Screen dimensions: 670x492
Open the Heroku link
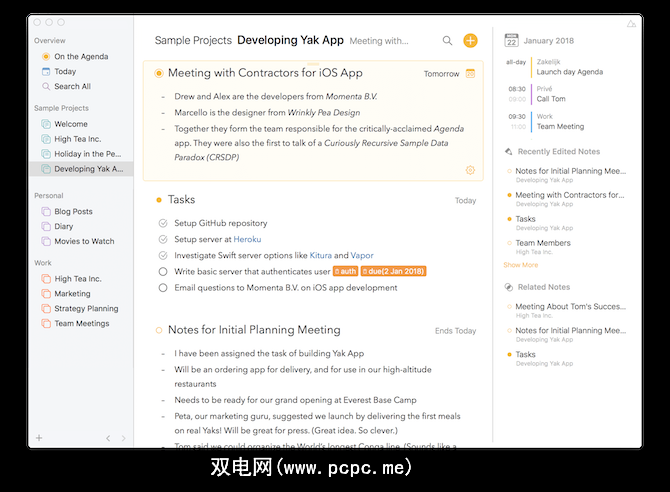tap(247, 239)
